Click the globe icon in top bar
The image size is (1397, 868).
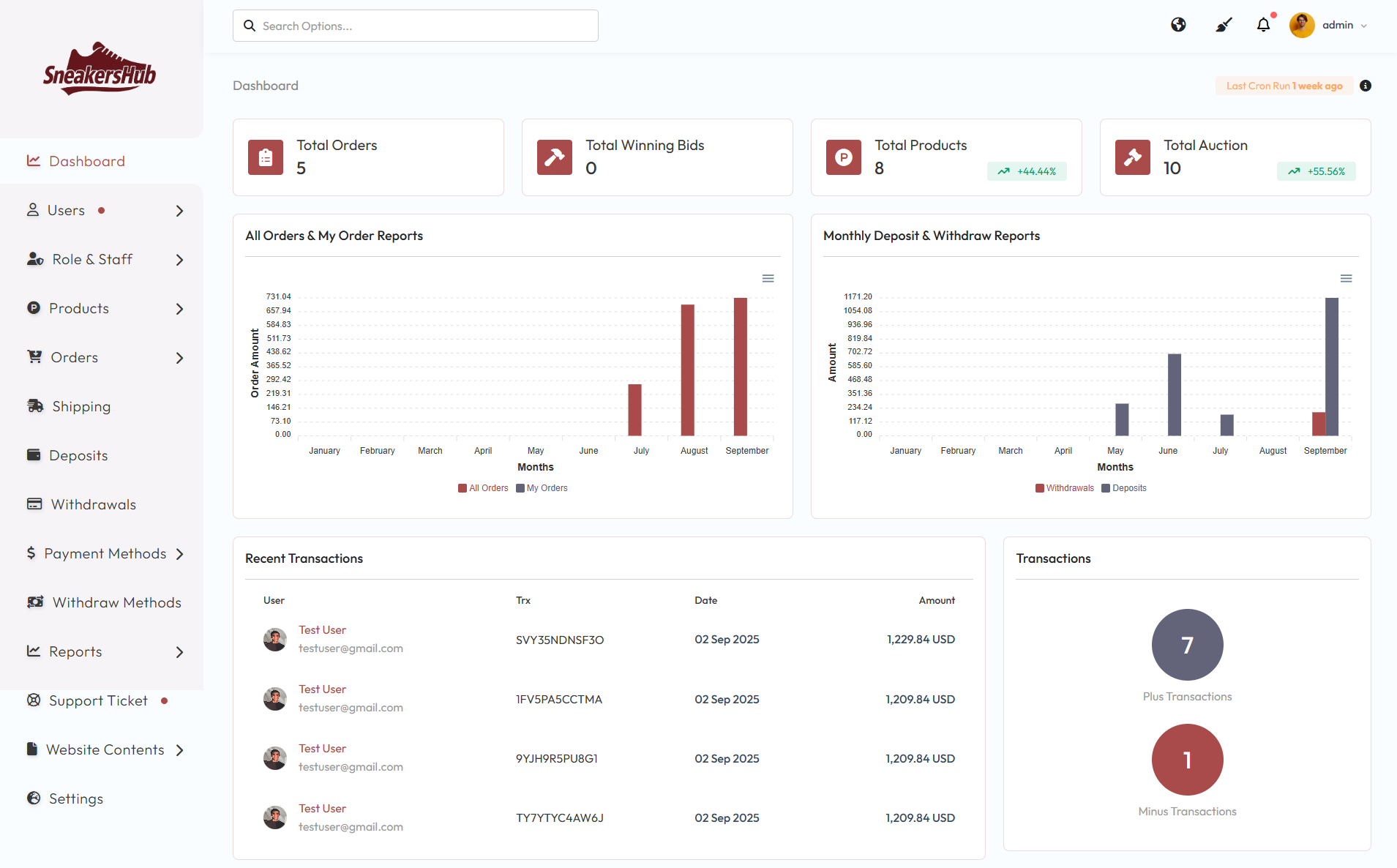point(1178,25)
